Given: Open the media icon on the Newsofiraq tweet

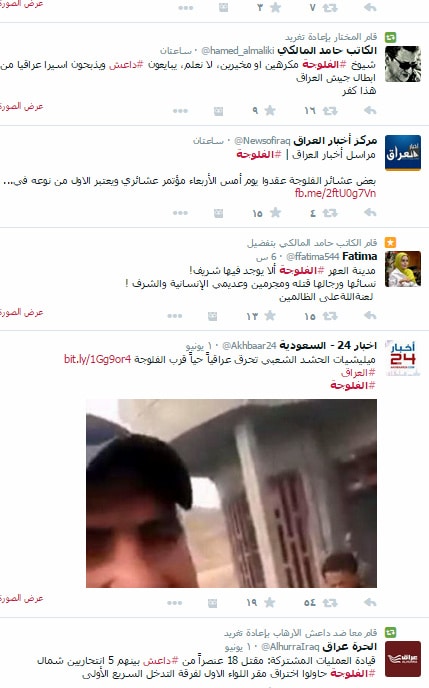Looking at the screenshot, I should click(x=218, y=213).
